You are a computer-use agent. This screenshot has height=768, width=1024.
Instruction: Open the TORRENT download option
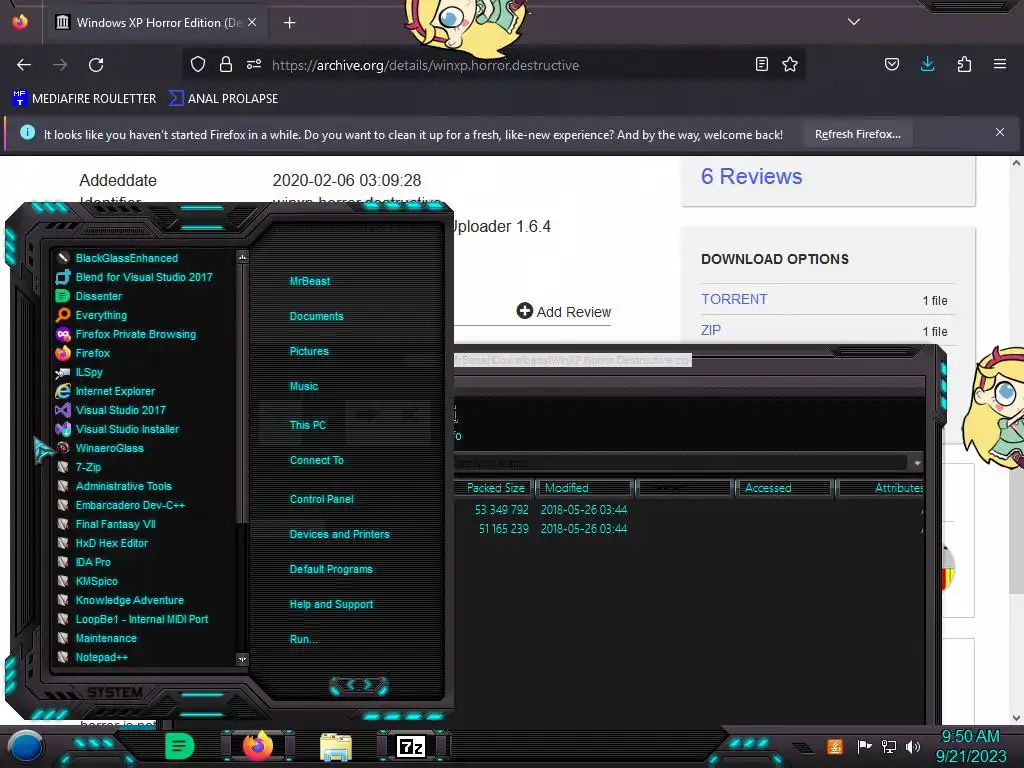[x=734, y=299]
